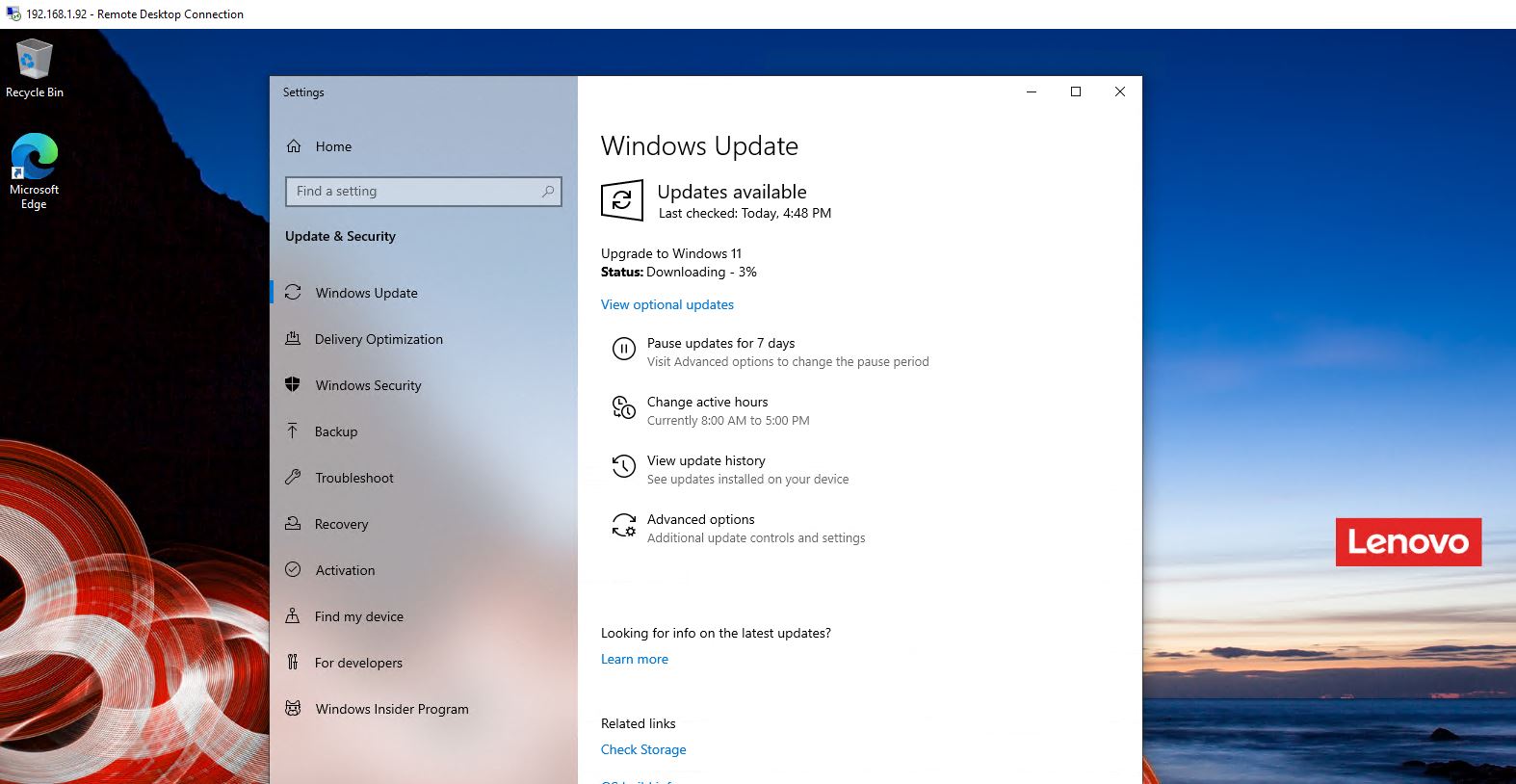Open the Delivery Optimization section
1516x784 pixels.
point(379,339)
